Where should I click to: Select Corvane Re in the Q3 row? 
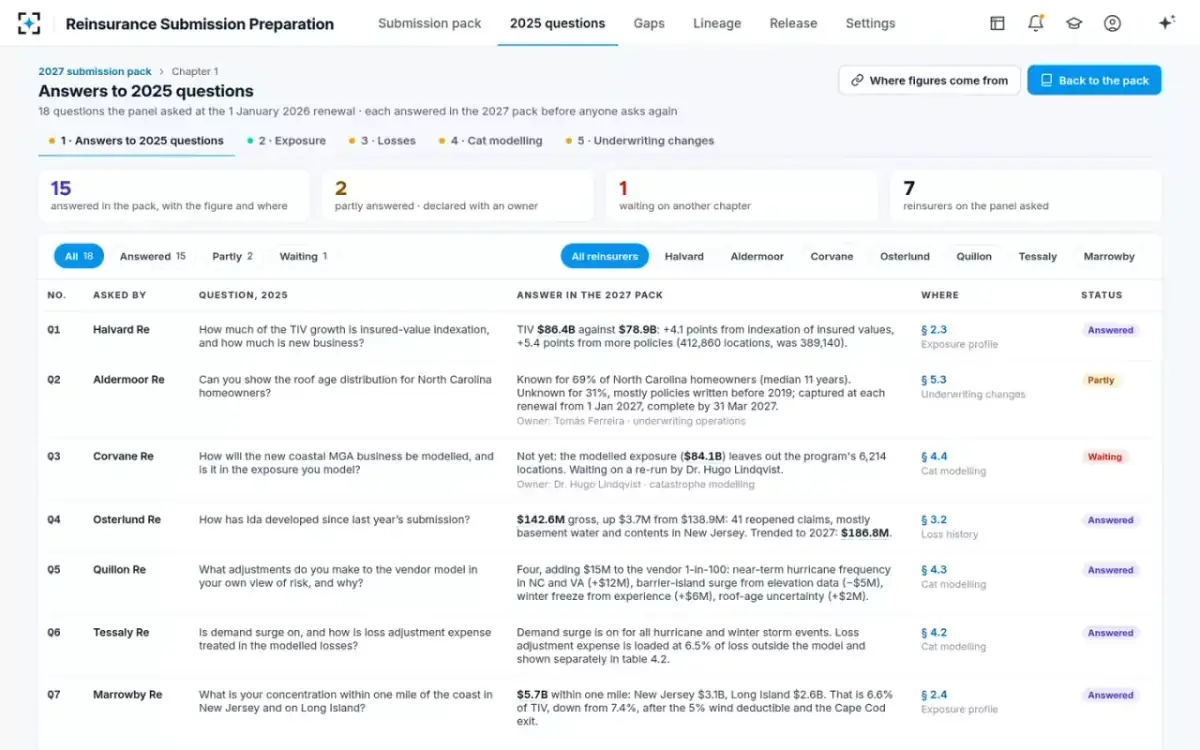pos(123,456)
